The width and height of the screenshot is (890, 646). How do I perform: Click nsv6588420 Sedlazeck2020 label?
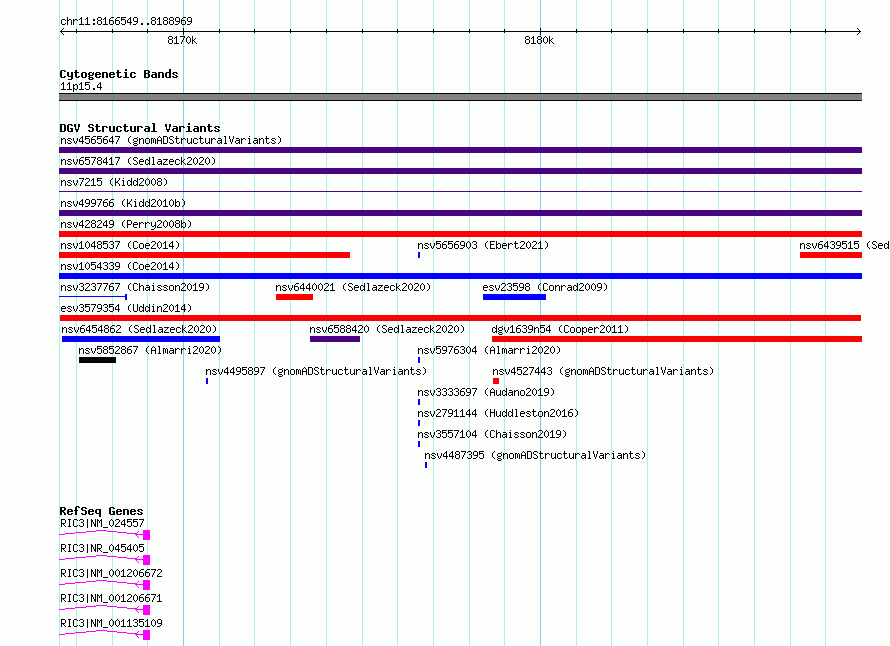point(387,329)
